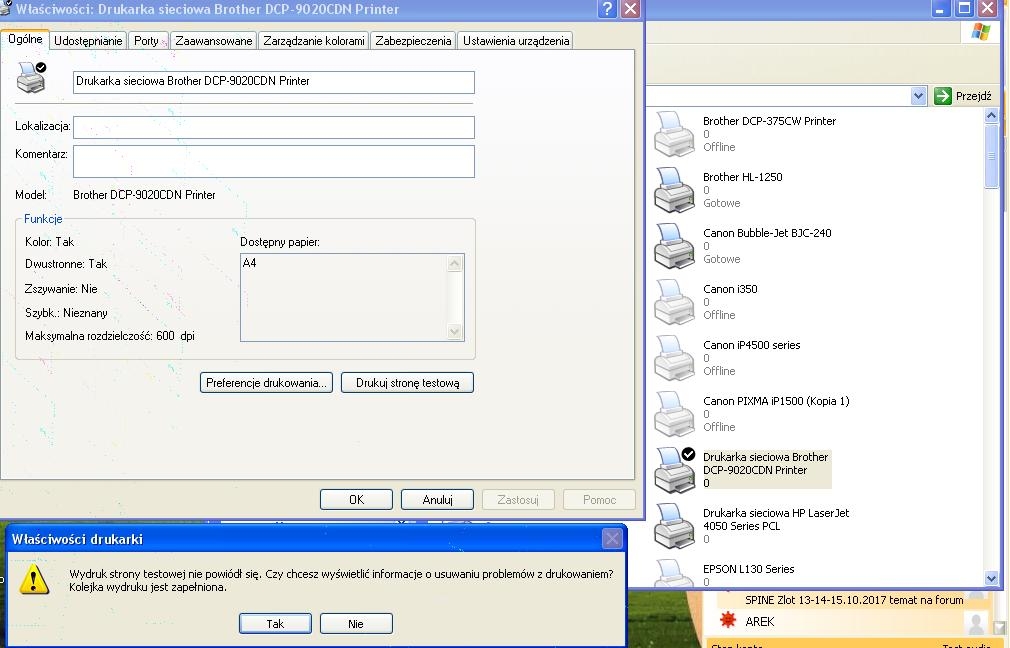1010x648 pixels.
Task: Click HP LaserJet 4050 Series PCL icon
Action: coord(674,526)
